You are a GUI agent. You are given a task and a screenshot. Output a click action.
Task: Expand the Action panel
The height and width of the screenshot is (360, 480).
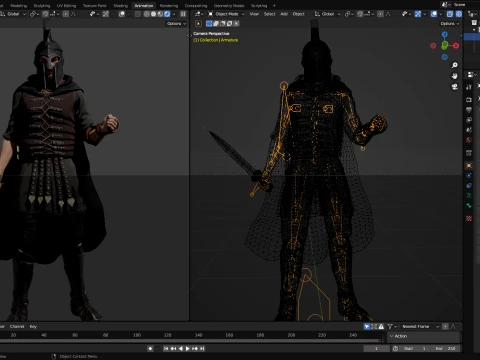click(424, 336)
